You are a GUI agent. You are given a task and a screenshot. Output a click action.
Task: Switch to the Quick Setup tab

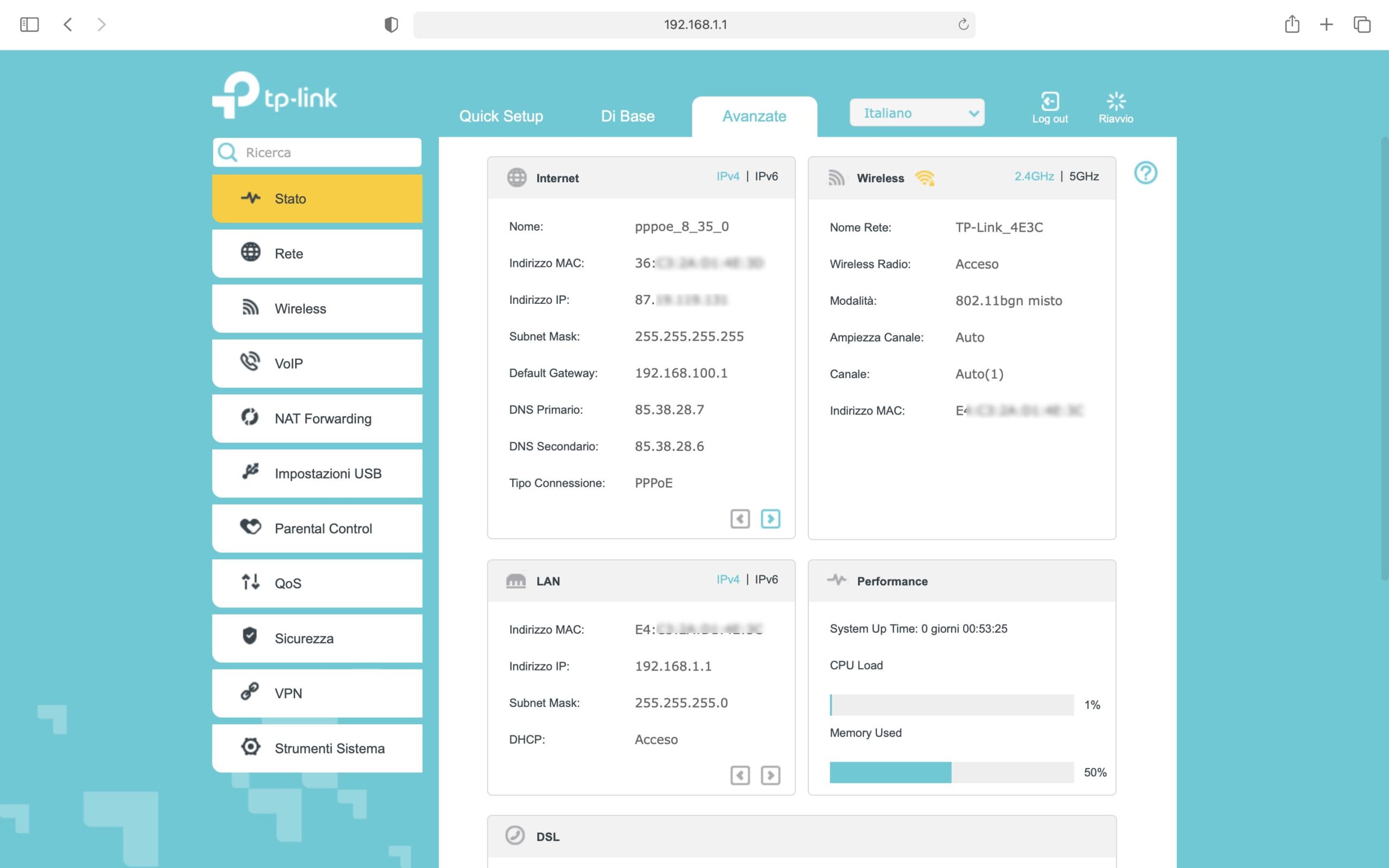[x=500, y=116]
